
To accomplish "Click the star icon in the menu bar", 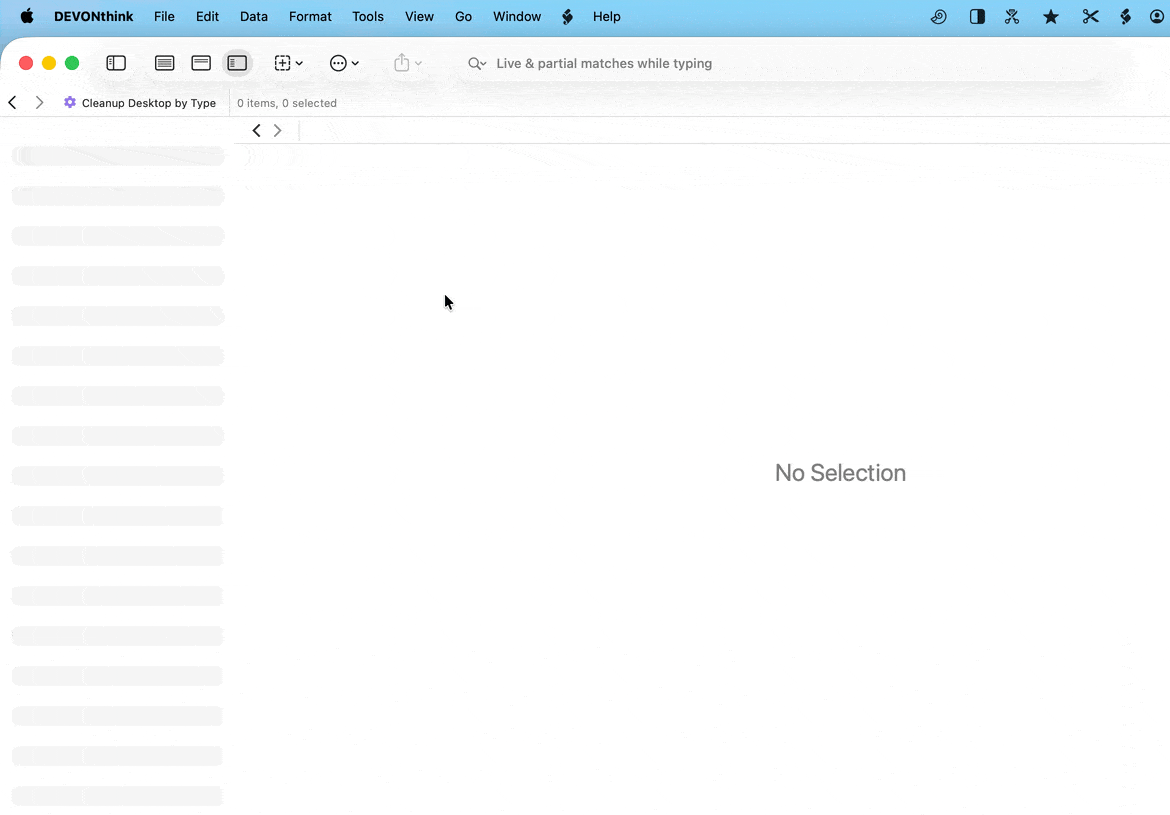I will 1051,17.
